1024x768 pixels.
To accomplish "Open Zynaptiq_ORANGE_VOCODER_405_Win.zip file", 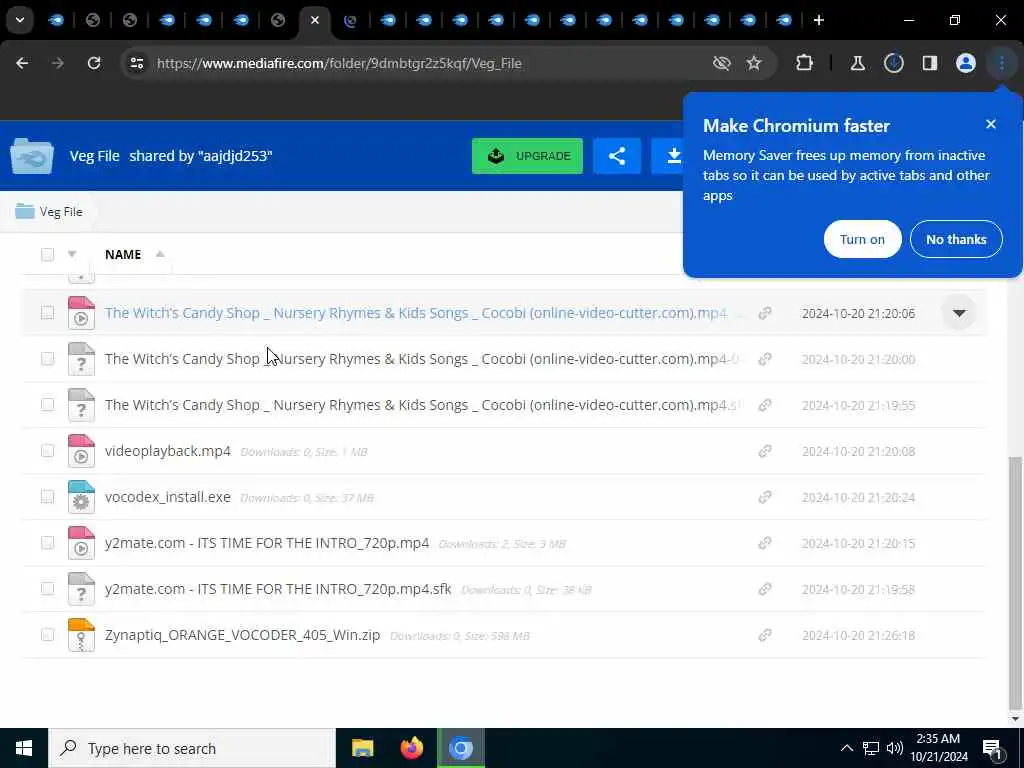I will (242, 635).
